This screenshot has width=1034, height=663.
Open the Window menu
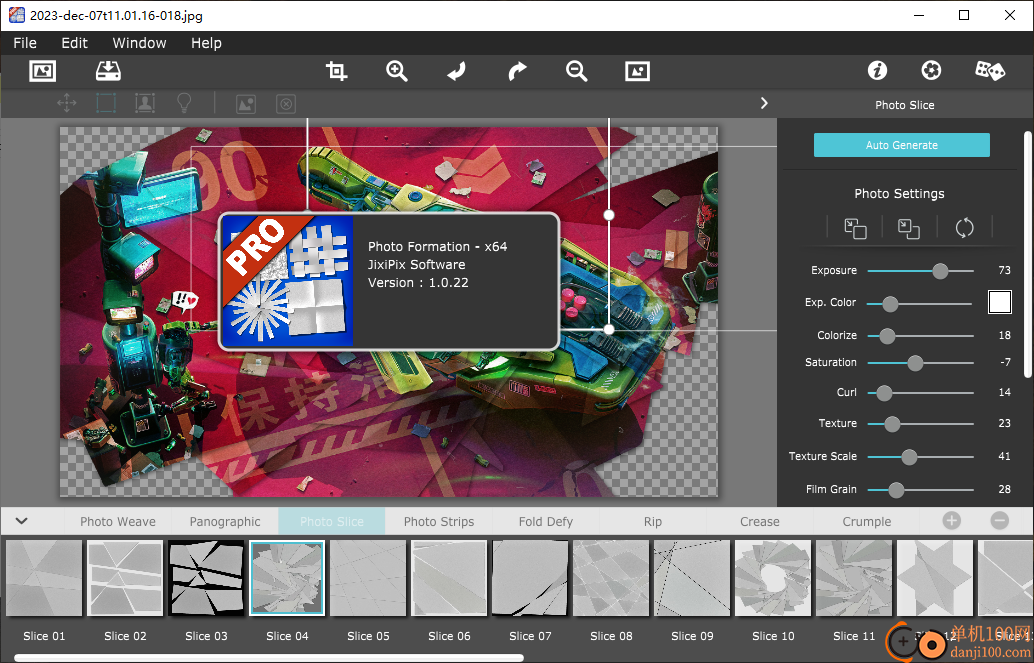(139, 43)
